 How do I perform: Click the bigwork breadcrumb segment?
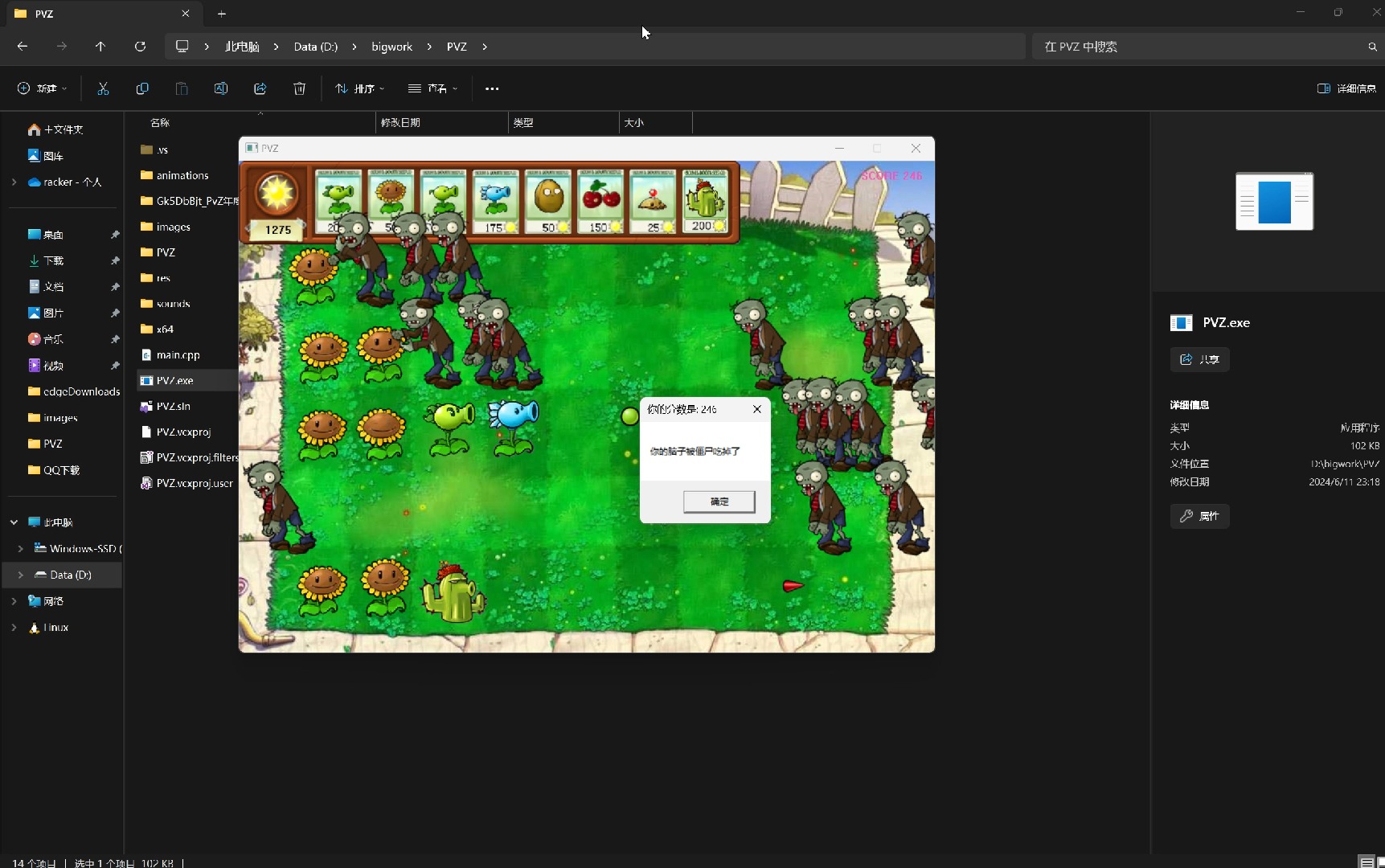click(x=391, y=47)
